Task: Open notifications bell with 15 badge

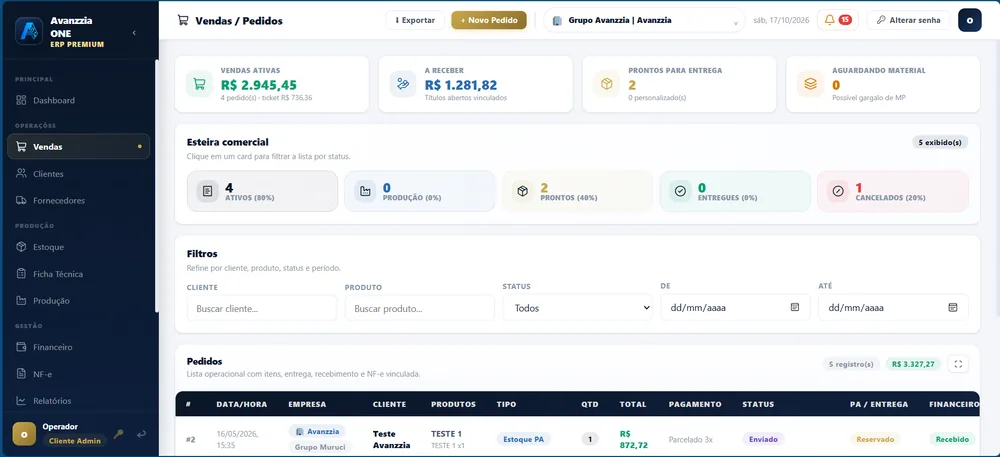Action: coord(837,20)
